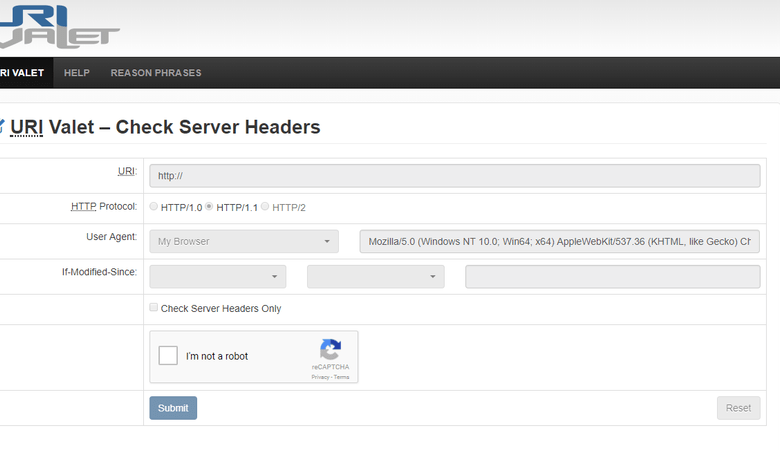Select the HTTP/1.1 protocol radio button
This screenshot has width=780, height=450.
(209, 206)
